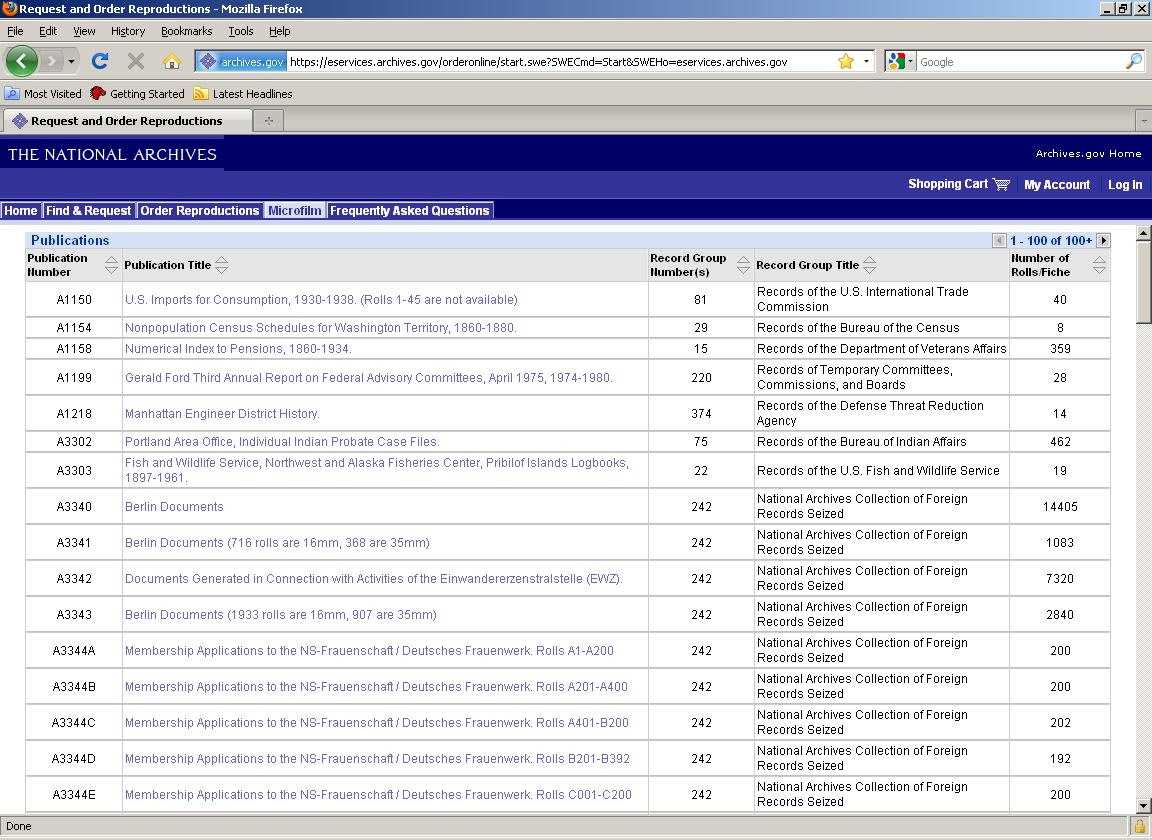Viewport: 1152px width, 840px height.
Task: Open the View menu
Action: (84, 31)
